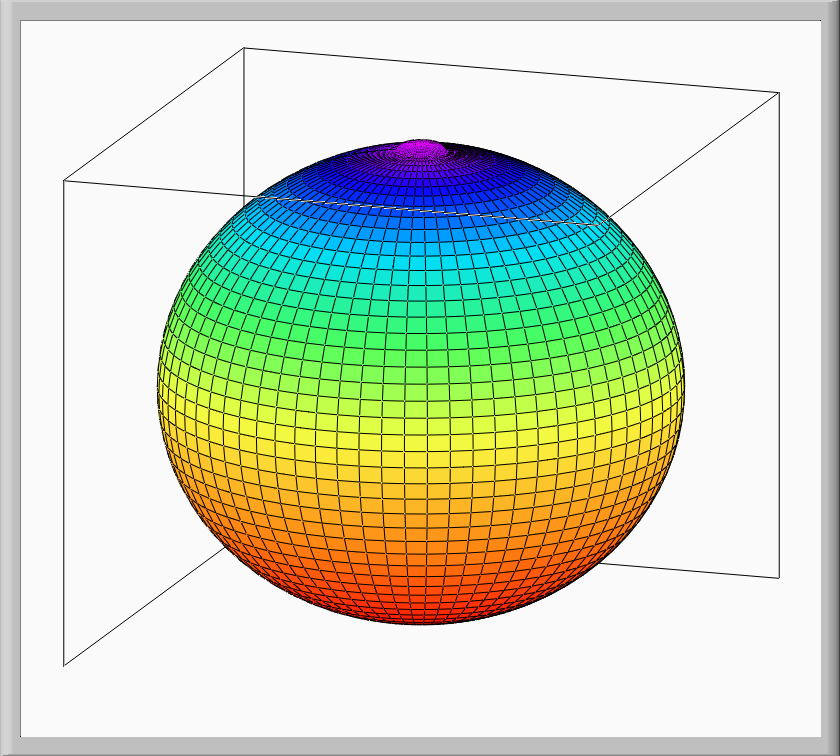Click the dark blue band near the sphere's top
The height and width of the screenshot is (756, 840).
[x=420, y=185]
